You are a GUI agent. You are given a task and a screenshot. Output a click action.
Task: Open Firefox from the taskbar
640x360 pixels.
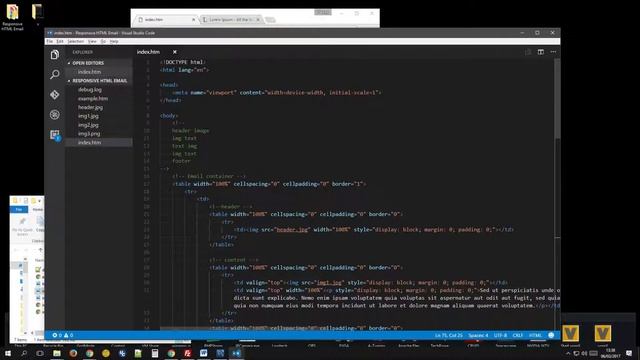point(73,353)
